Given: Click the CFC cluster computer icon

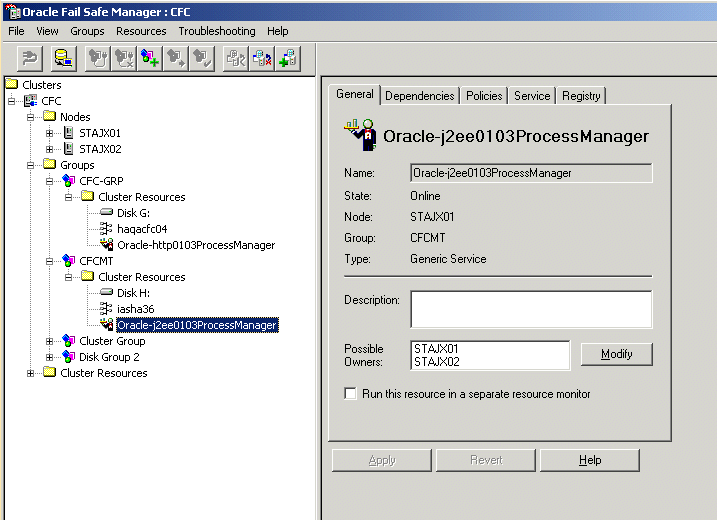Looking at the screenshot, I should [x=31, y=101].
